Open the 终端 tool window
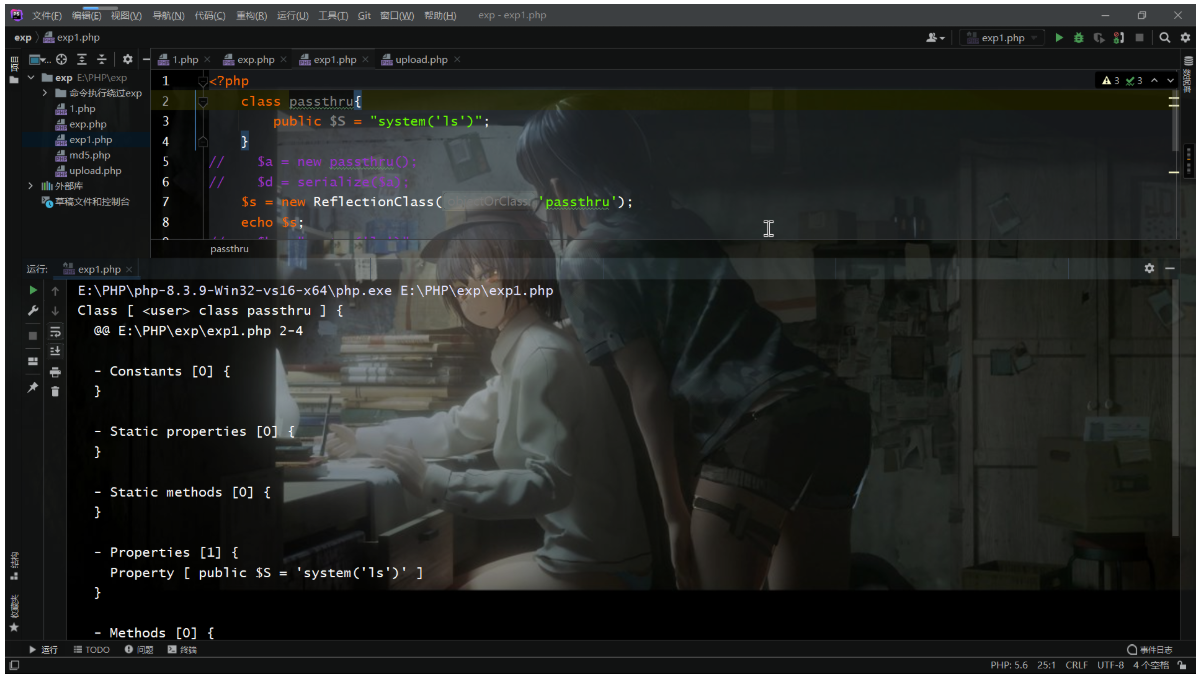This screenshot has width=1196, height=679. point(182,650)
